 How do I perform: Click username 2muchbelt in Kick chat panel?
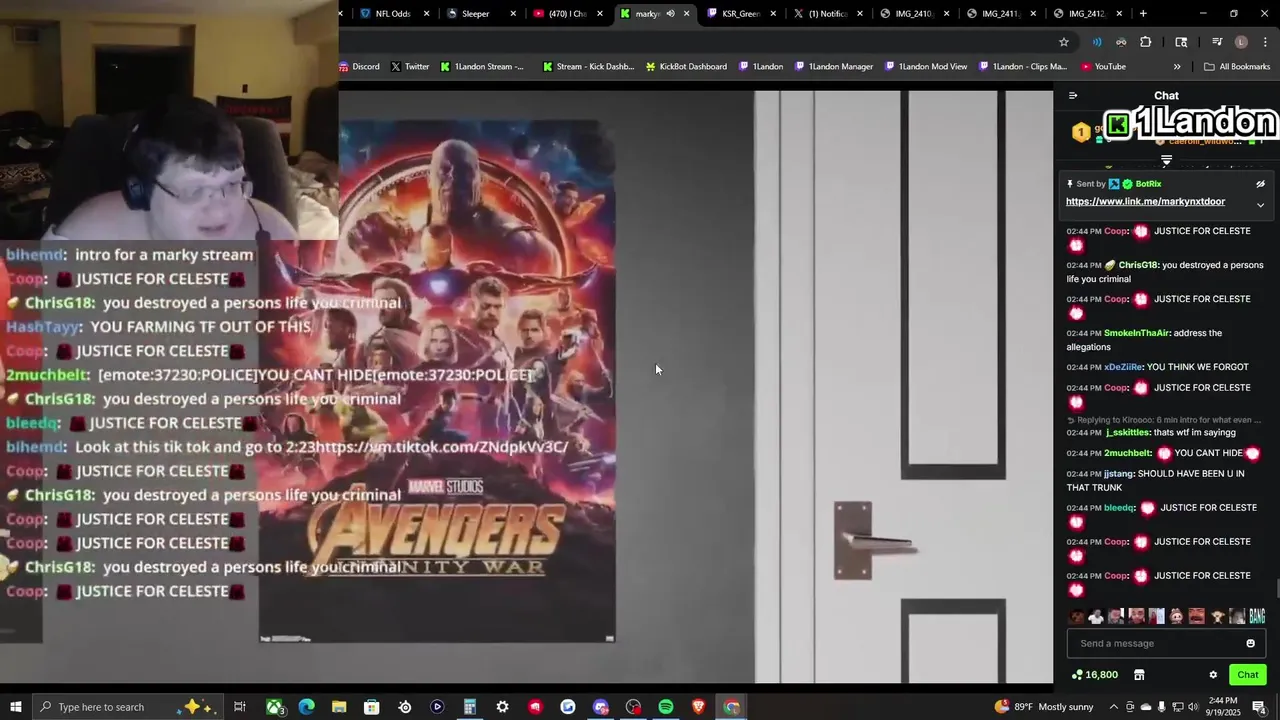click(x=1128, y=453)
